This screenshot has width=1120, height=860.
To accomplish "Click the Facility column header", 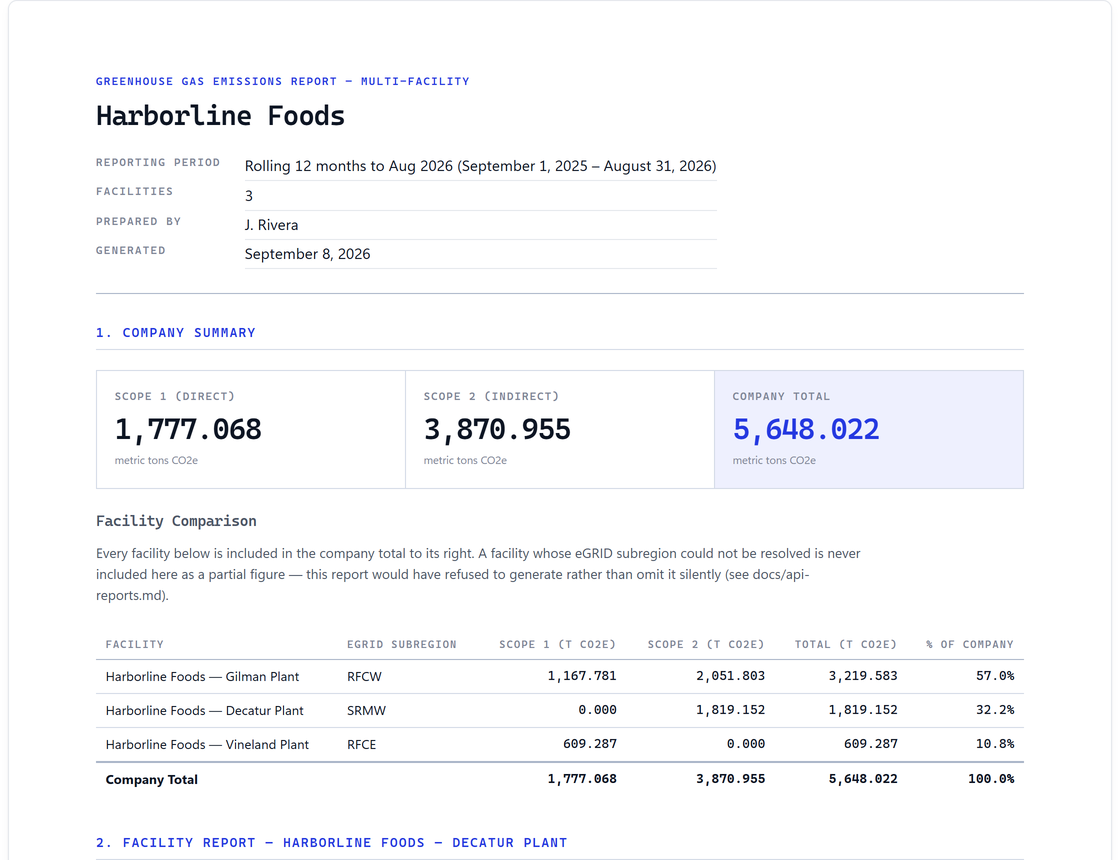I will (135, 644).
